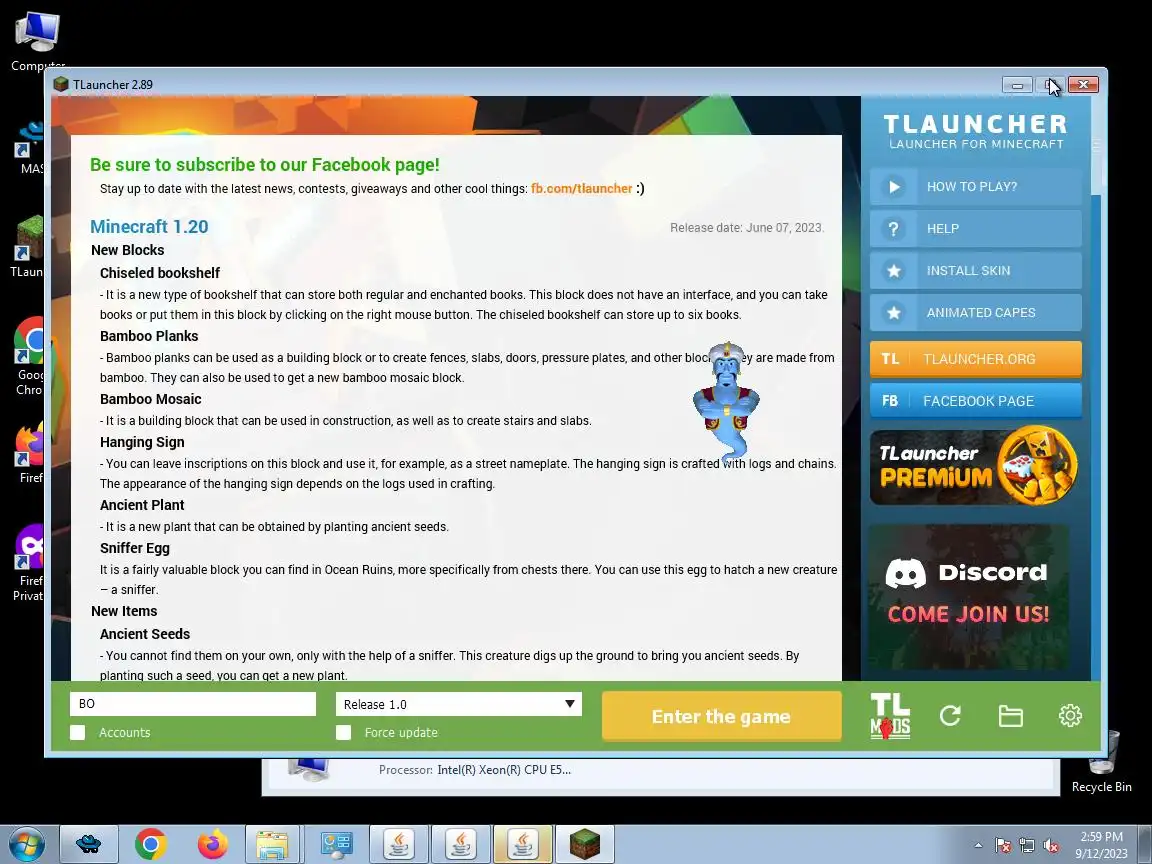This screenshot has height=864, width=1152.
Task: Open the Facebook Page button
Action: (976, 400)
